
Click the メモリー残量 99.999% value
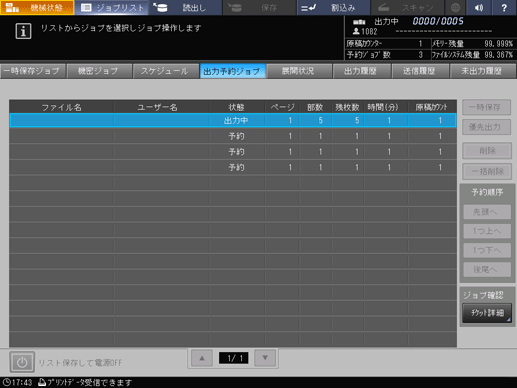tap(499, 44)
